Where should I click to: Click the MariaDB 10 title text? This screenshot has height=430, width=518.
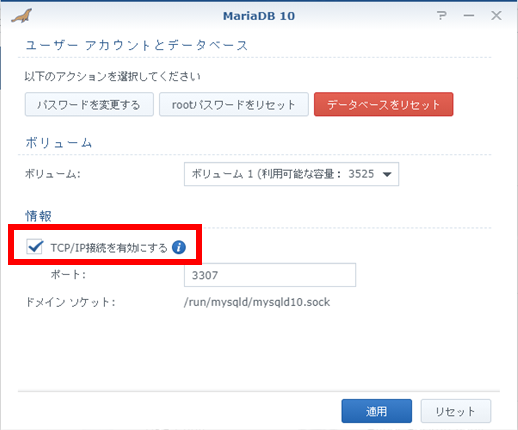point(259,16)
